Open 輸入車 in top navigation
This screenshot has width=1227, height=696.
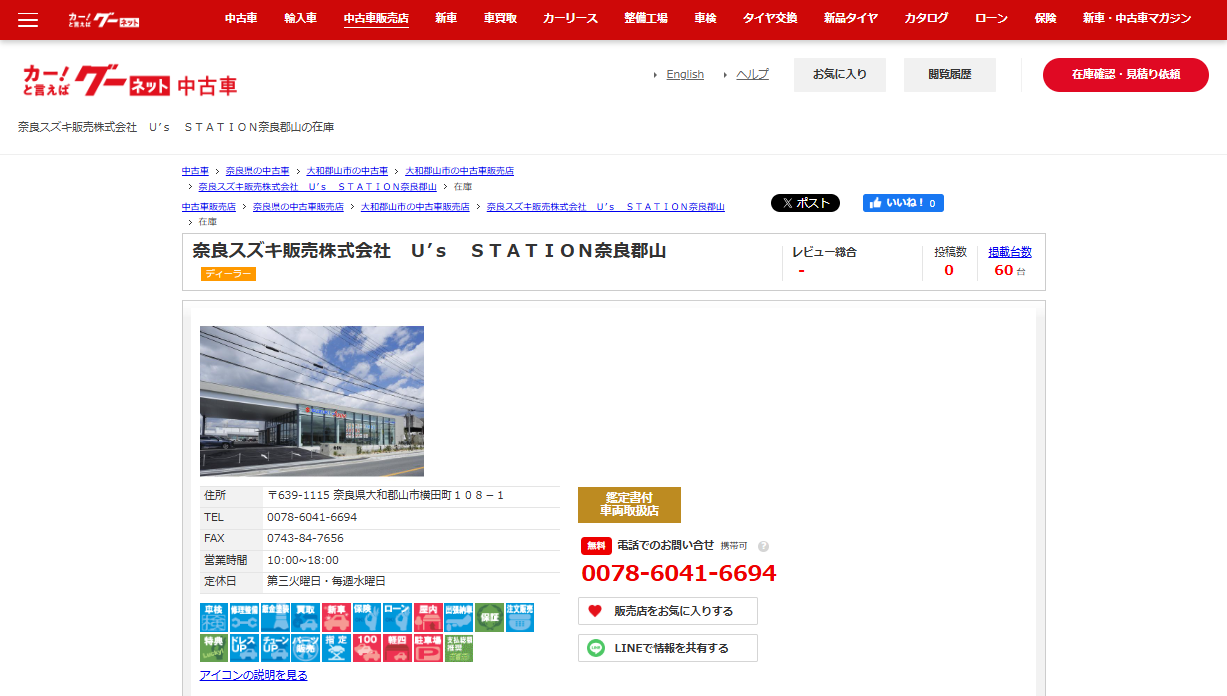[x=300, y=18]
